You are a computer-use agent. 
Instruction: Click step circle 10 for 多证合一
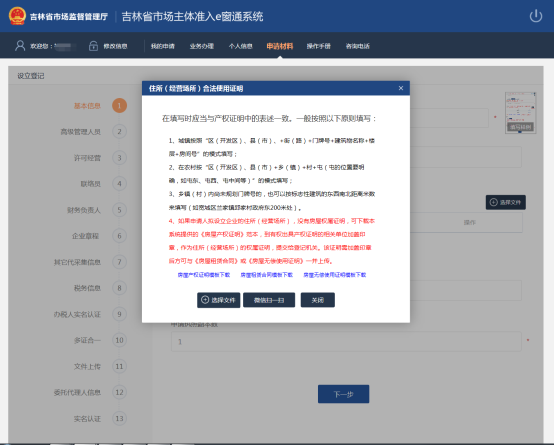(119, 340)
